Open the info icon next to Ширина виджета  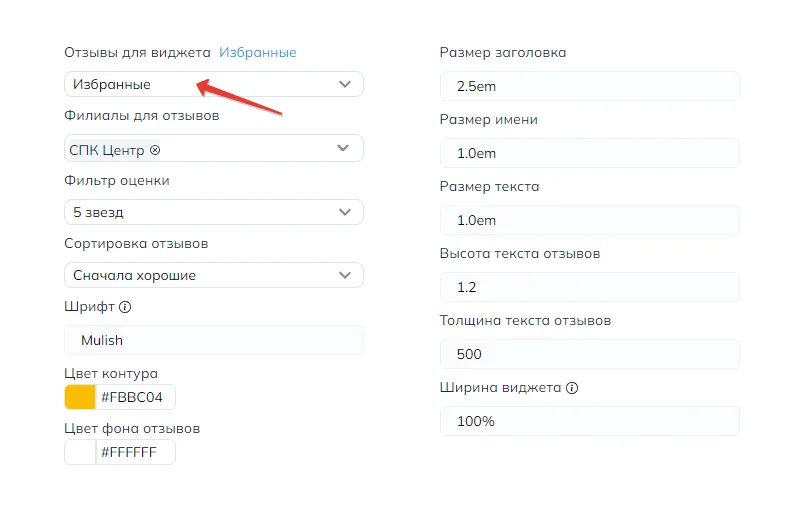[x=572, y=388]
